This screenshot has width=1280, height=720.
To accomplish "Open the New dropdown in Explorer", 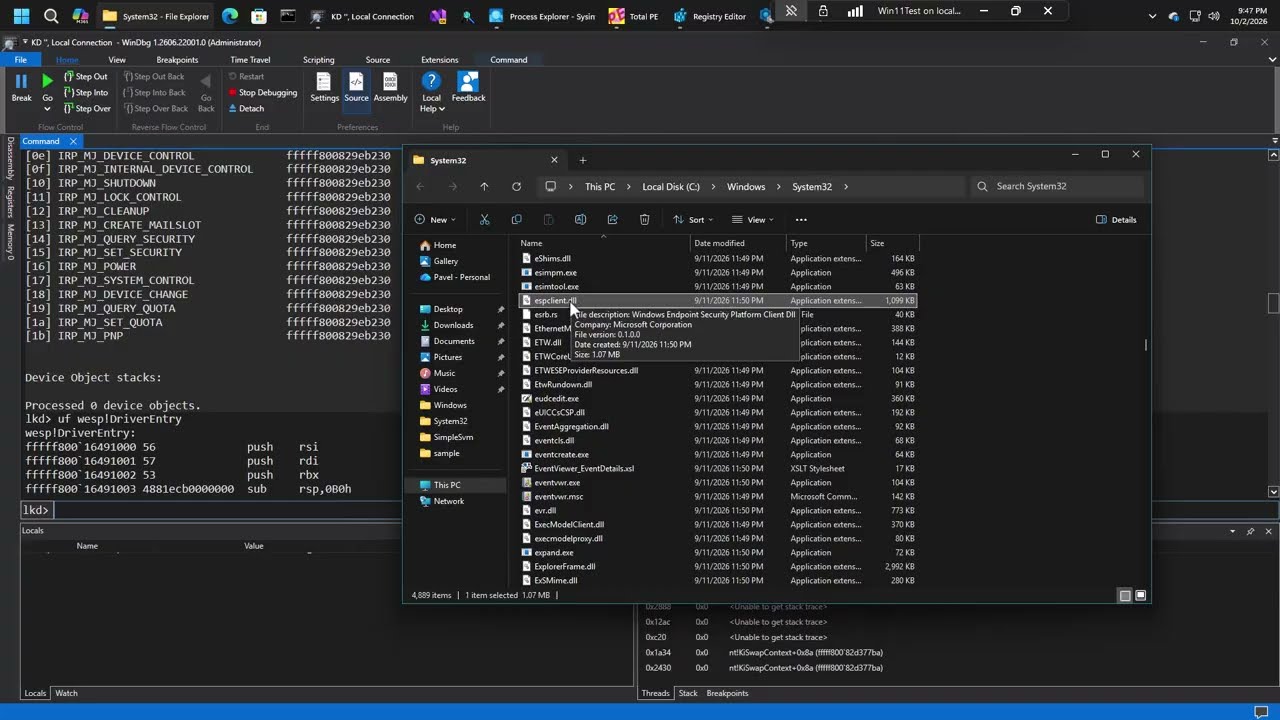I will click(435, 220).
